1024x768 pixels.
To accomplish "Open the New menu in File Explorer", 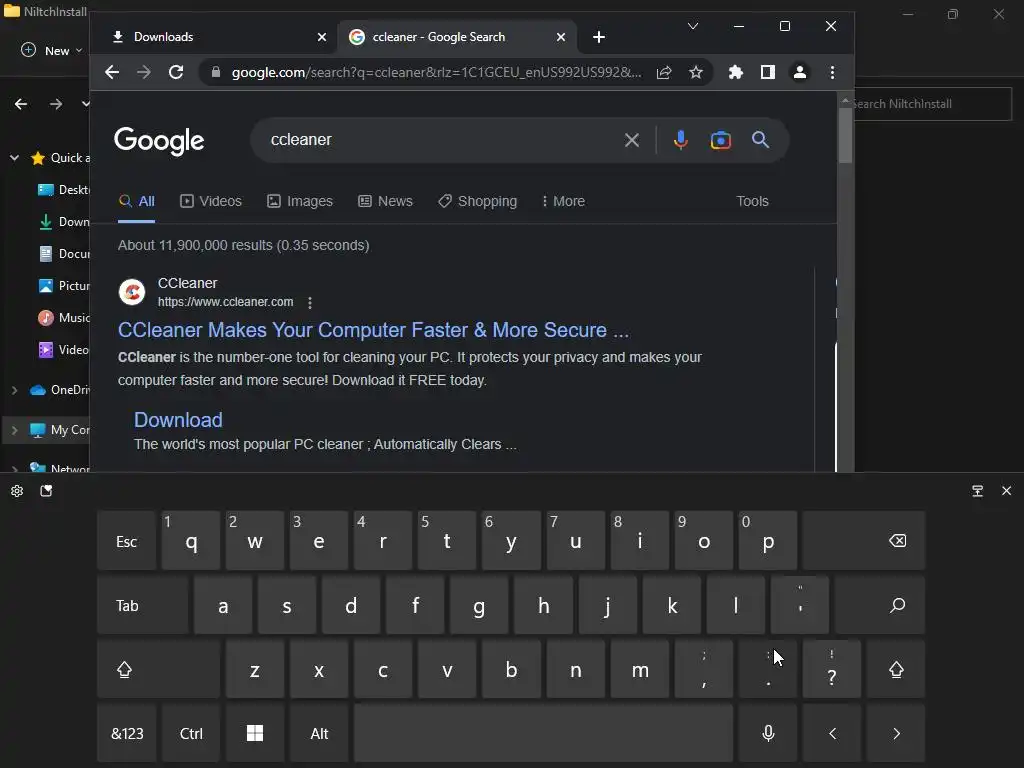I will (52, 50).
